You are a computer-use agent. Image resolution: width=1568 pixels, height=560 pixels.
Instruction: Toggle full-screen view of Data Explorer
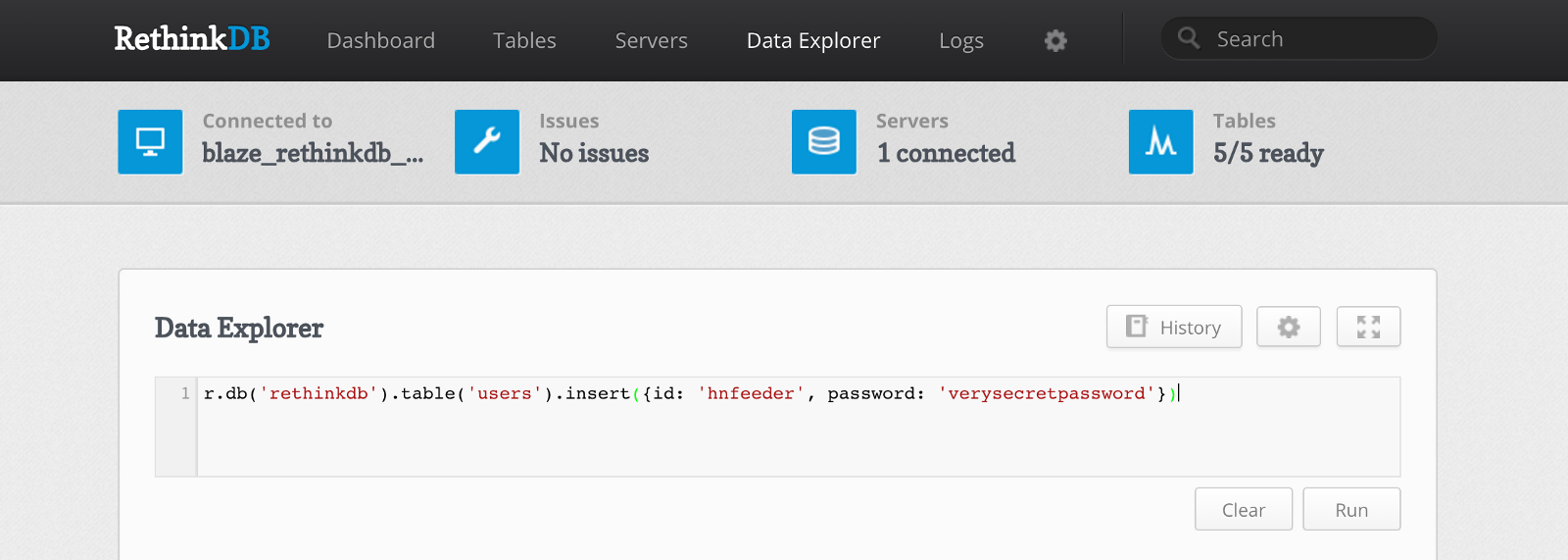(x=1368, y=327)
